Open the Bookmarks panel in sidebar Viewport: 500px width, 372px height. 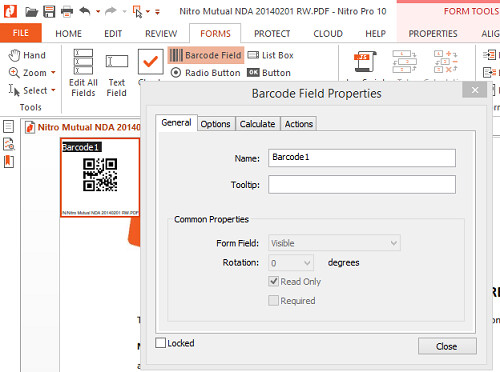(x=9, y=162)
